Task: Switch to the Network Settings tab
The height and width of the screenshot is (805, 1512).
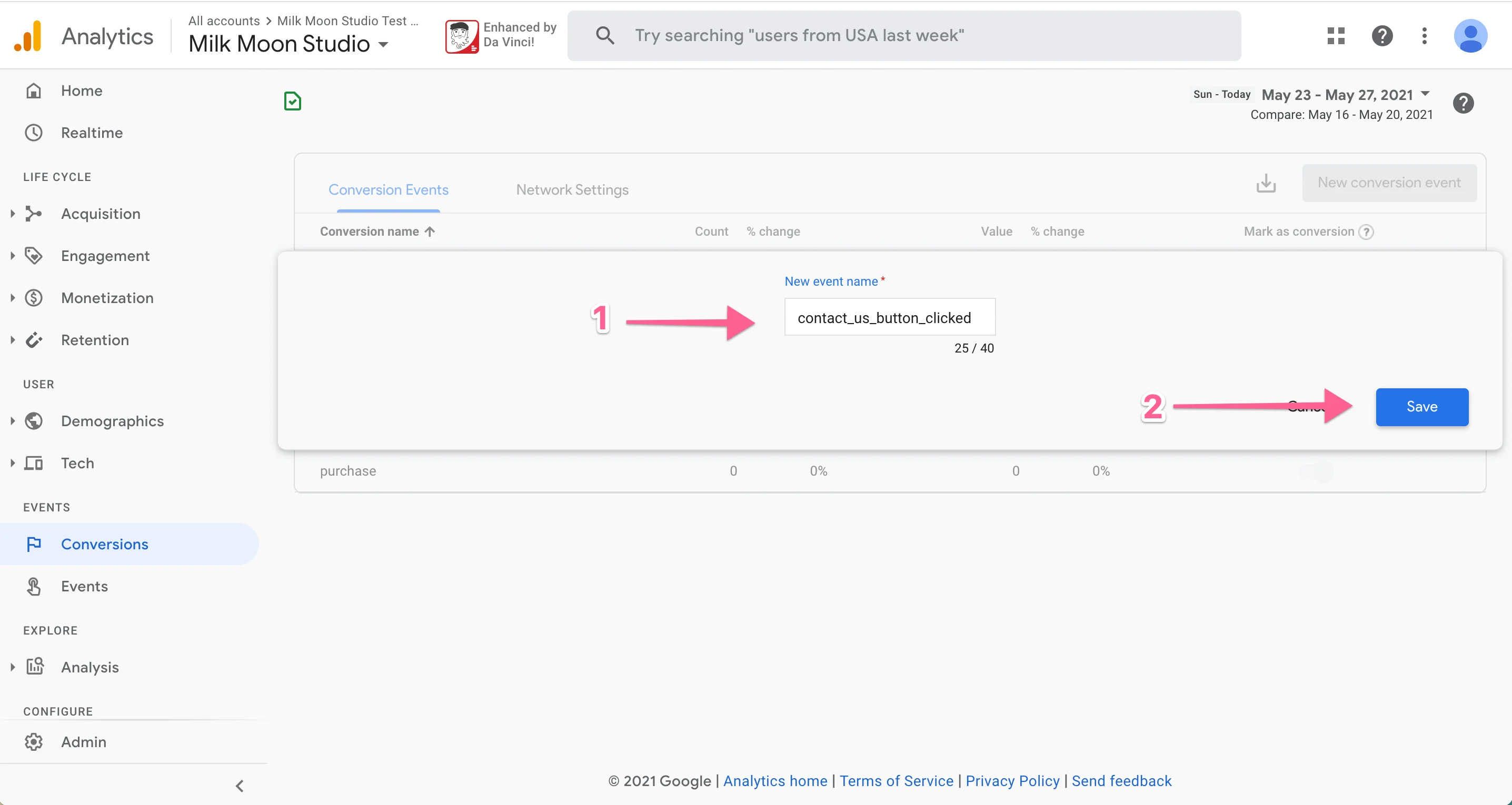Action: (x=572, y=189)
